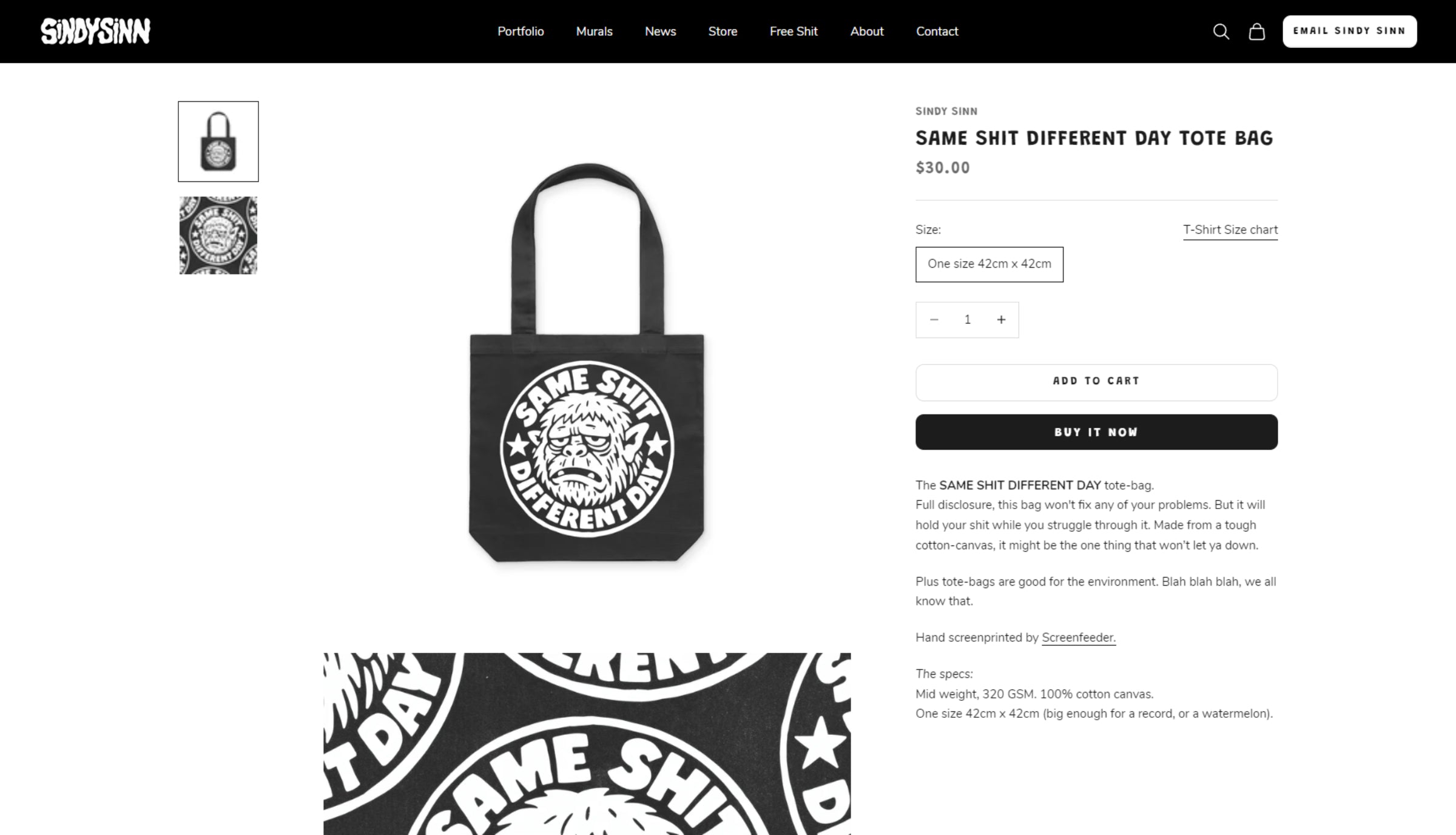
Task: Open the Portfolio menu item
Action: pyautogui.click(x=521, y=32)
